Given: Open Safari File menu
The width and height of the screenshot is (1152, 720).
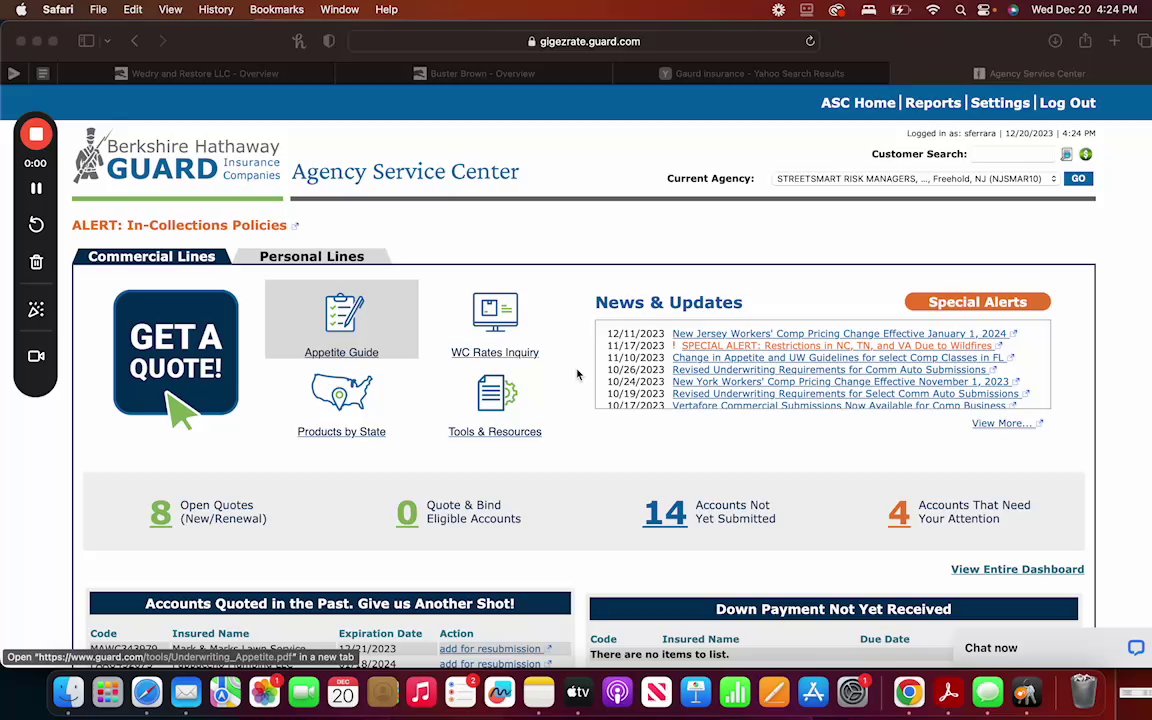Looking at the screenshot, I should [98, 10].
